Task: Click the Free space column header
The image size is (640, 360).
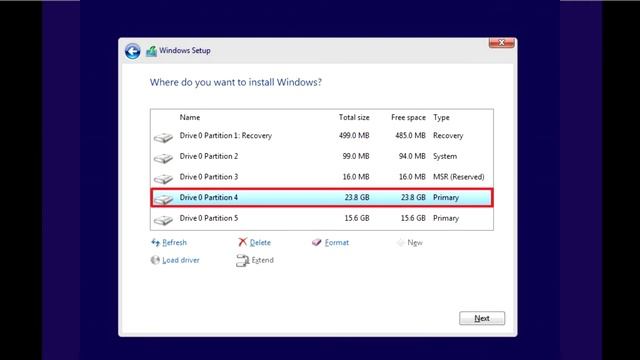Action: (x=408, y=118)
